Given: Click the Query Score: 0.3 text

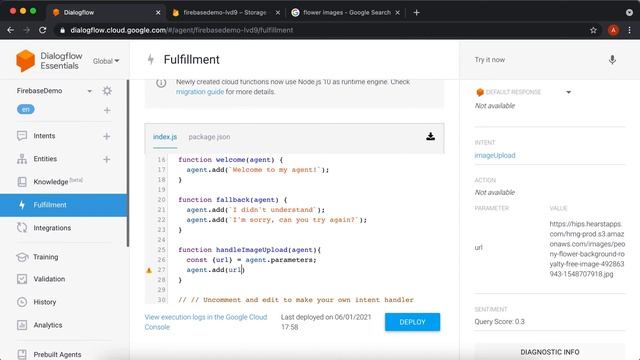Looking at the screenshot, I should 500,322.
